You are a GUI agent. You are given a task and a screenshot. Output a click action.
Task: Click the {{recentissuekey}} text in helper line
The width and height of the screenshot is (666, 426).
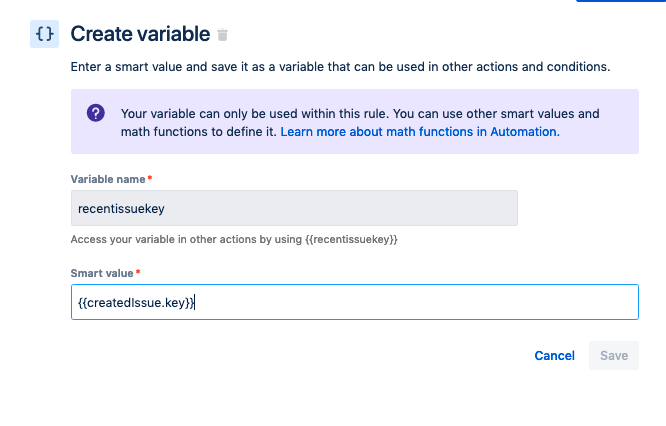pos(351,240)
